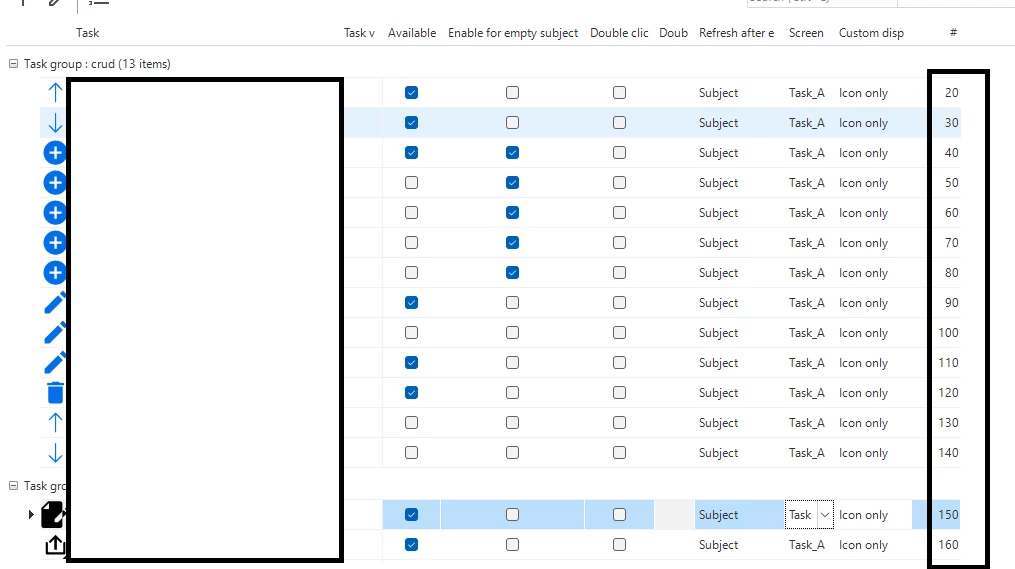Click the empty Doub cell in row 150
The image size is (1015, 569).
pyautogui.click(x=674, y=515)
